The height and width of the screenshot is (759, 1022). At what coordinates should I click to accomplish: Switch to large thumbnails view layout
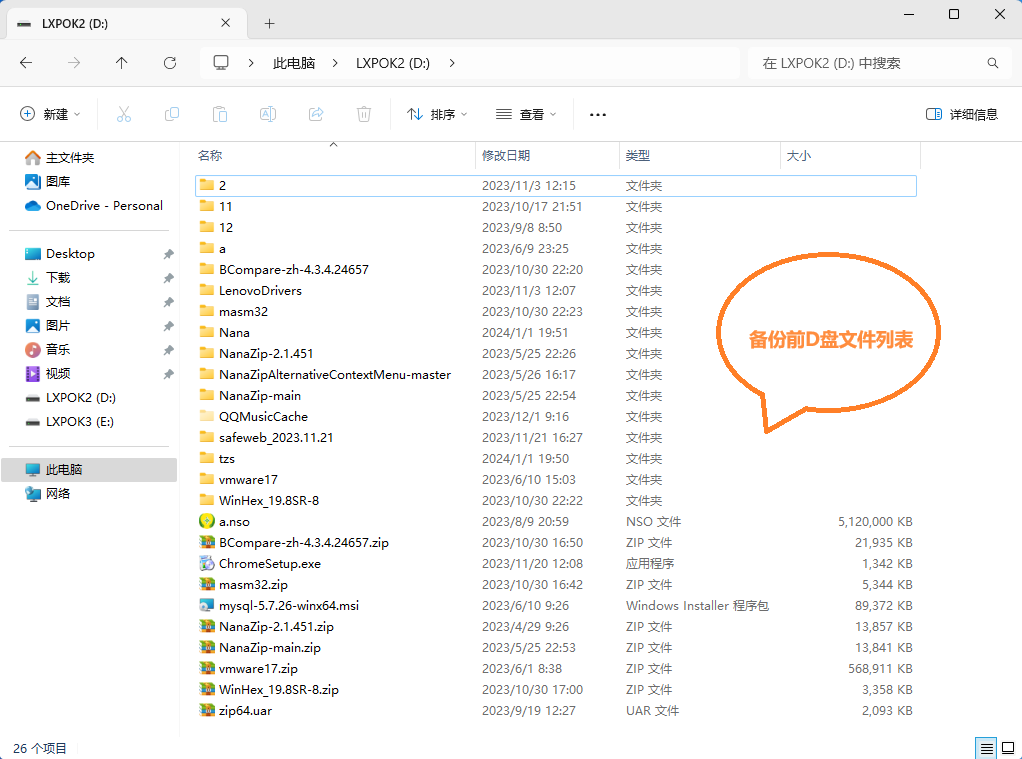click(x=1008, y=748)
